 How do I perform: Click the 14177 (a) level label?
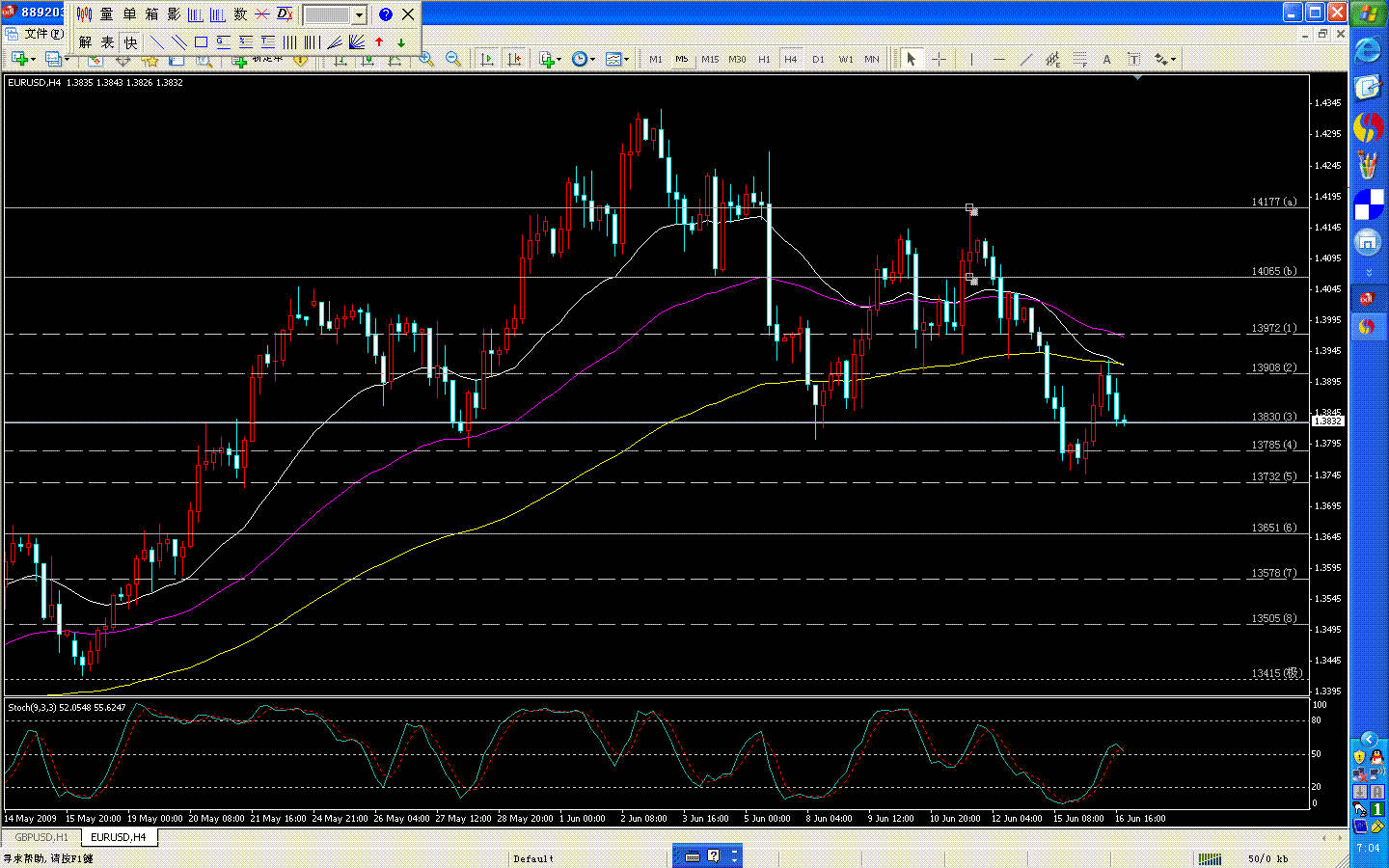tap(1274, 202)
